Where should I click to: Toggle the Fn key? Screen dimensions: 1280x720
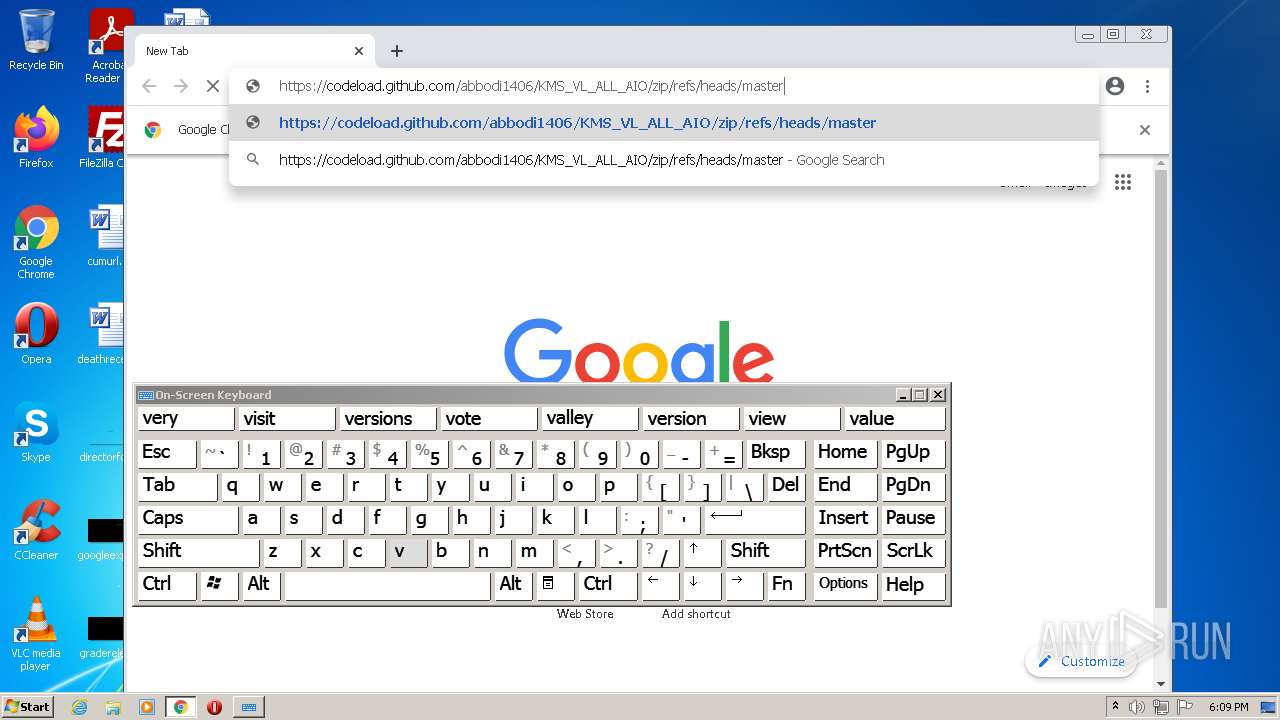tap(786, 585)
